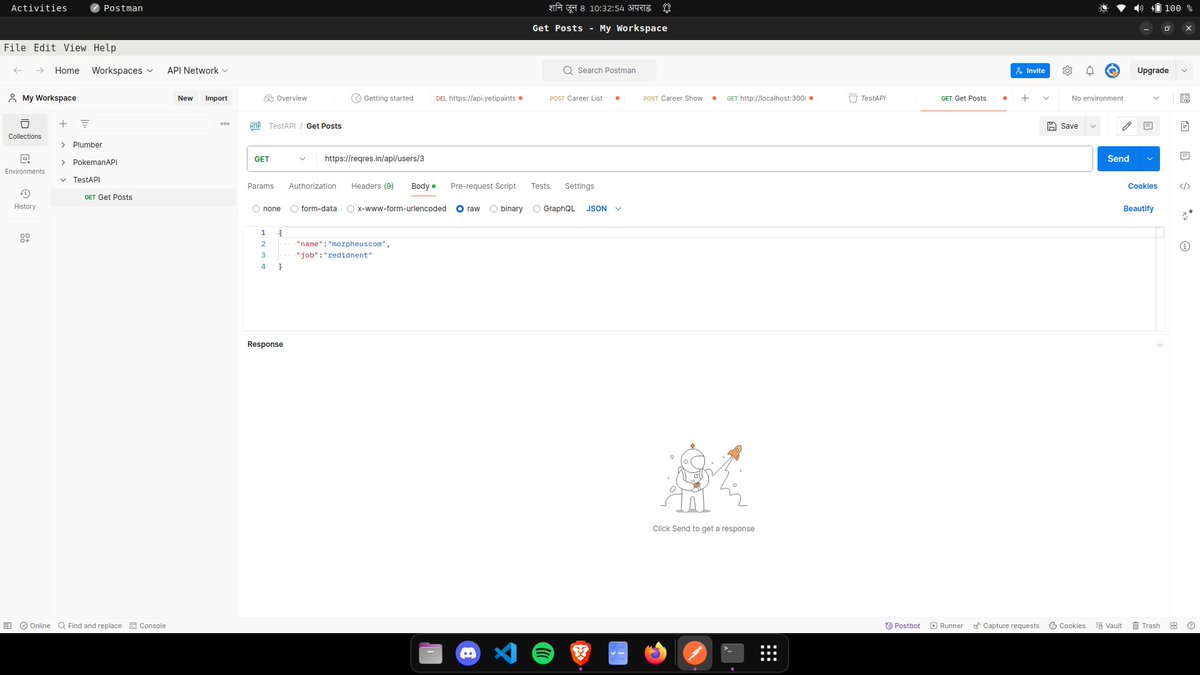The image size is (1200, 675).
Task: Select the x-www-form-urlencoded body type
Action: point(396,209)
